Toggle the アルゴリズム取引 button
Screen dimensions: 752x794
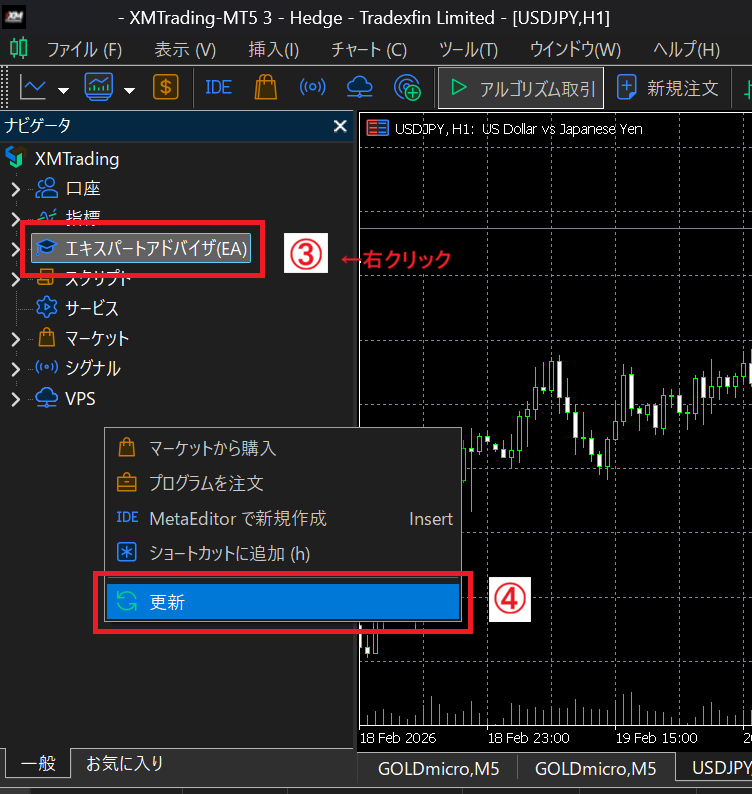(520, 88)
